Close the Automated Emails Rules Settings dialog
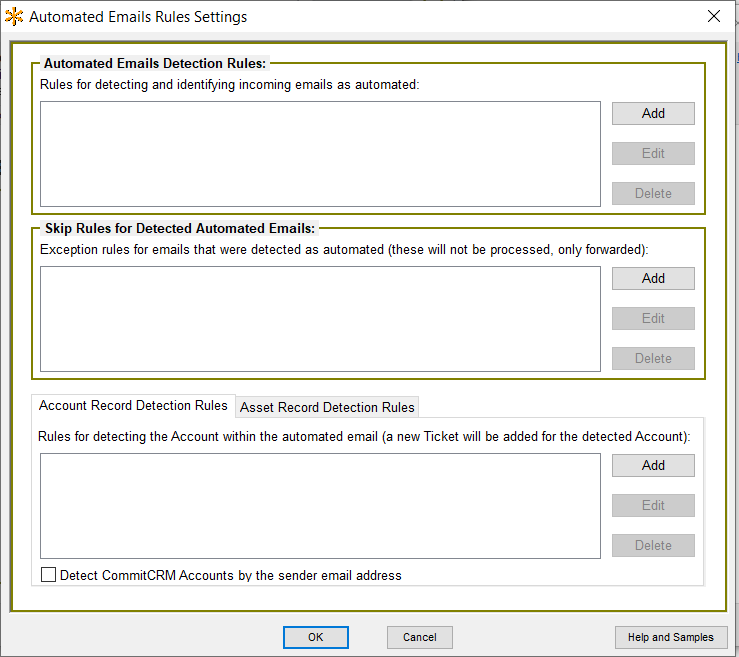Image resolution: width=739 pixels, height=657 pixels. click(714, 17)
